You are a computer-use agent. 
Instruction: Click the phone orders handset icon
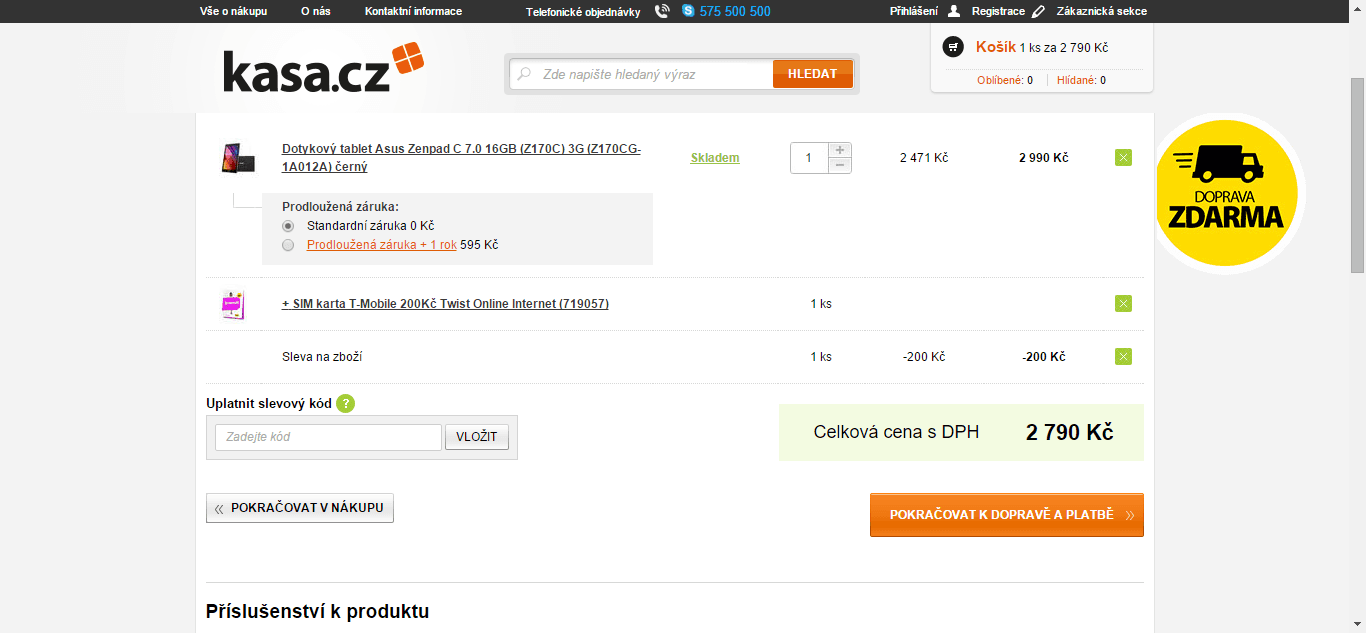[662, 11]
